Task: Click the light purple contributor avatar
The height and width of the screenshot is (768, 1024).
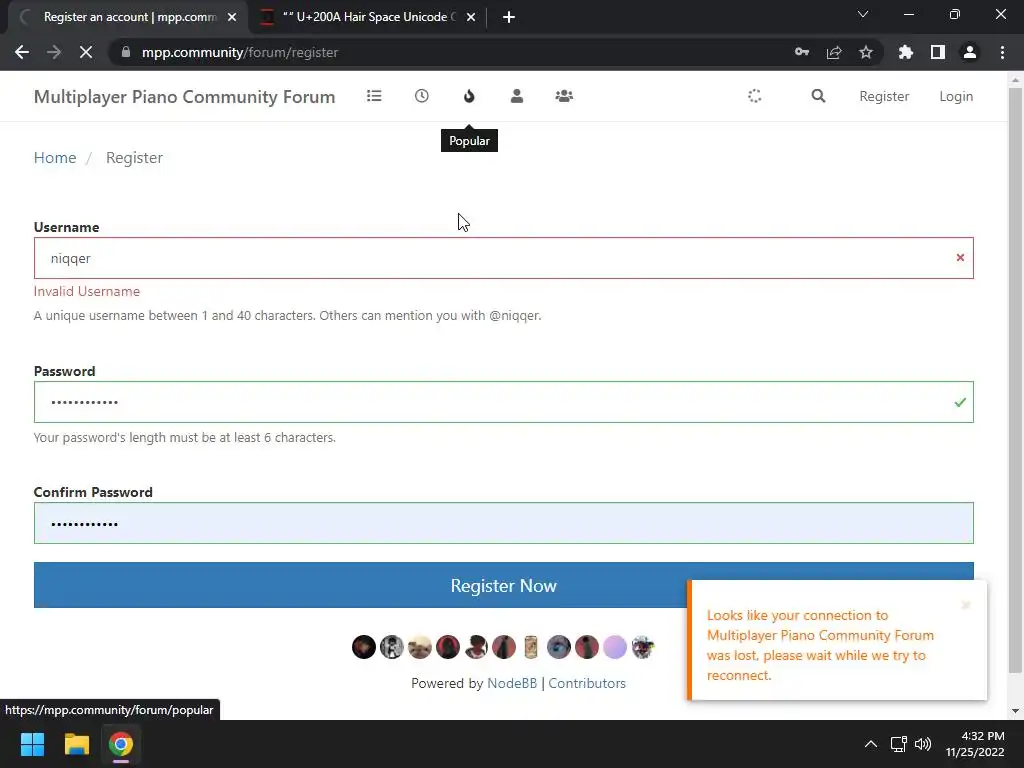Action: [x=615, y=647]
